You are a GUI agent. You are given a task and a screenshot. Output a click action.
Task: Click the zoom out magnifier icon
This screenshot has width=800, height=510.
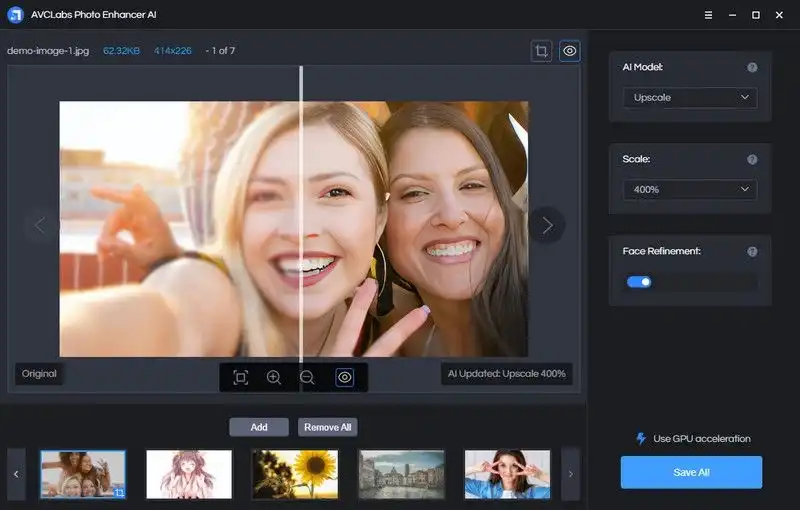307,377
